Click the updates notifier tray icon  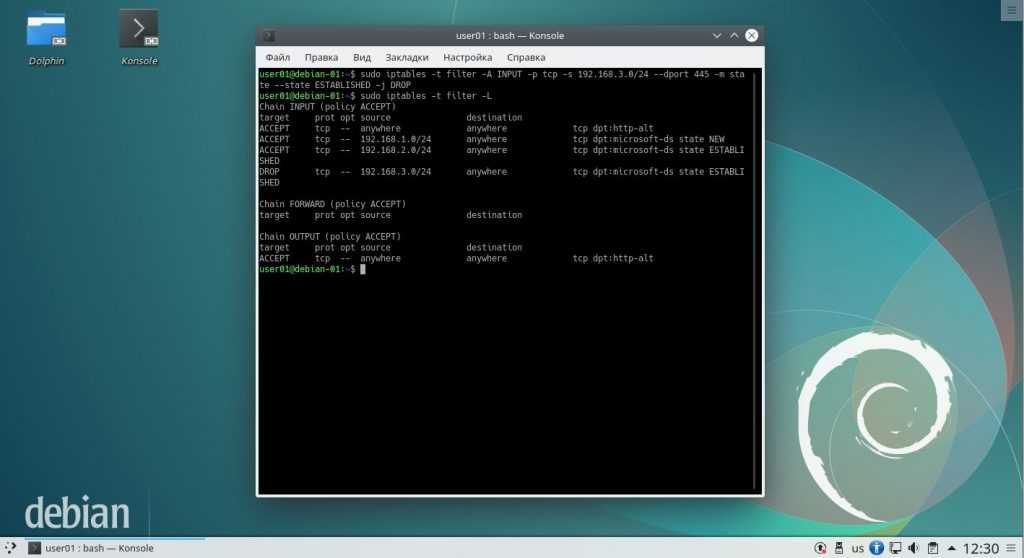tap(821, 548)
